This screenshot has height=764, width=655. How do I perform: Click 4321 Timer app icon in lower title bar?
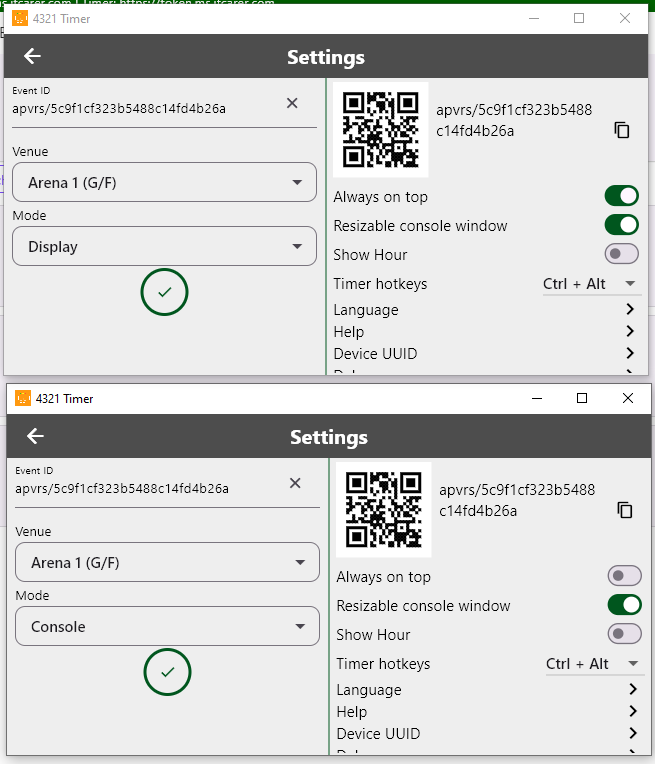(23, 399)
